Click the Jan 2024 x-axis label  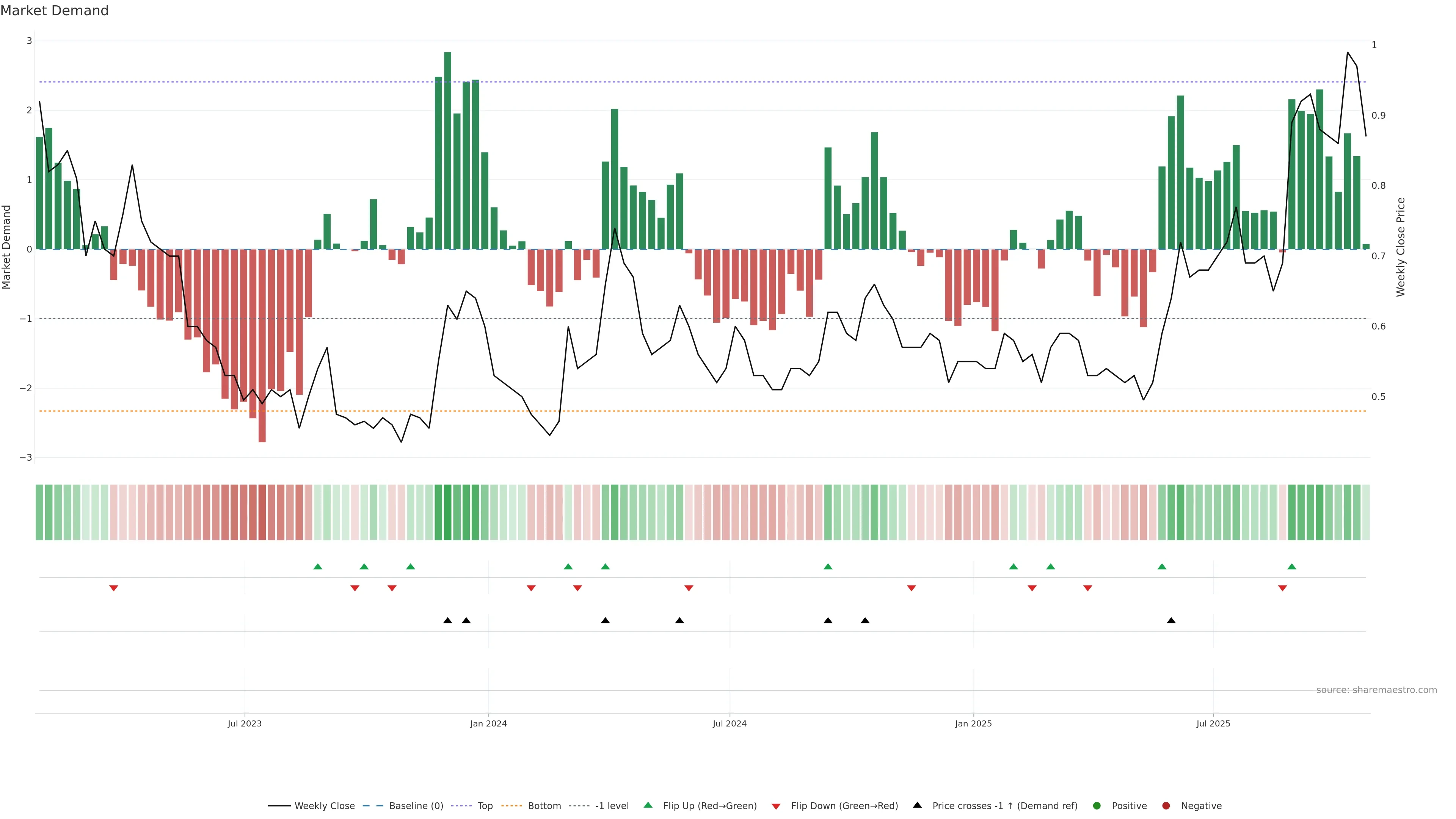(488, 723)
